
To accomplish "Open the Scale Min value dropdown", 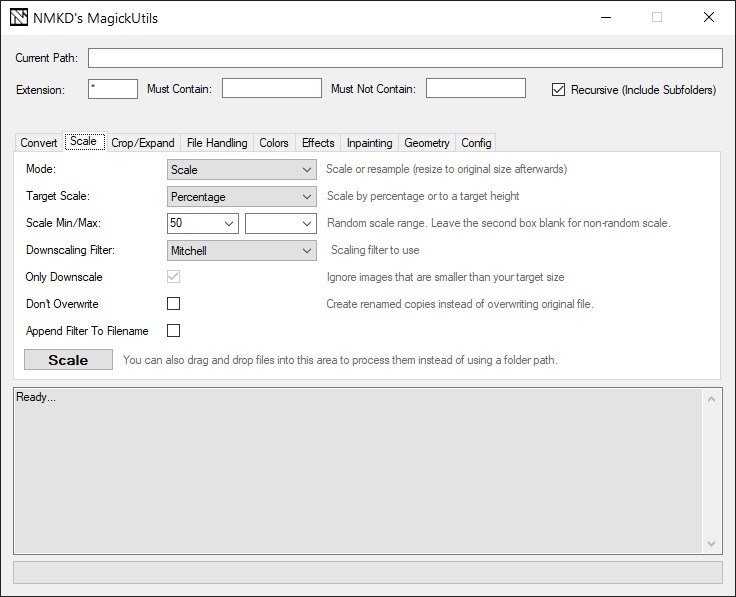I will click(203, 223).
